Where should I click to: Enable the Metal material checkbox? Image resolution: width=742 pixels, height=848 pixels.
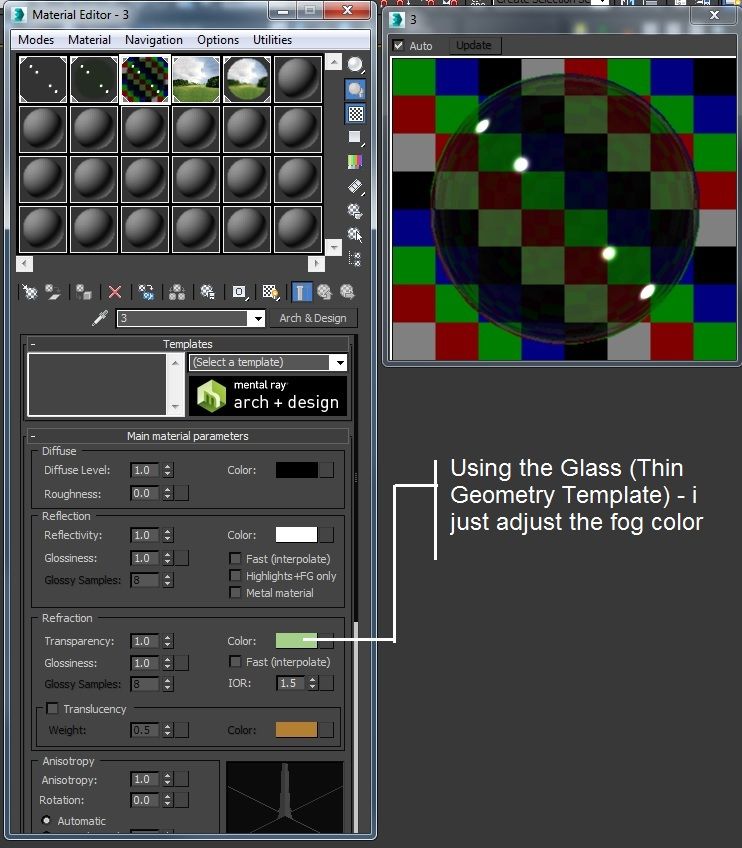(235, 593)
